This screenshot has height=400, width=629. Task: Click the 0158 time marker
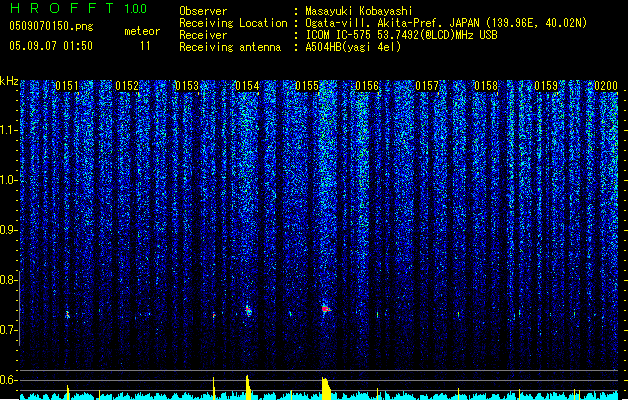(486, 86)
